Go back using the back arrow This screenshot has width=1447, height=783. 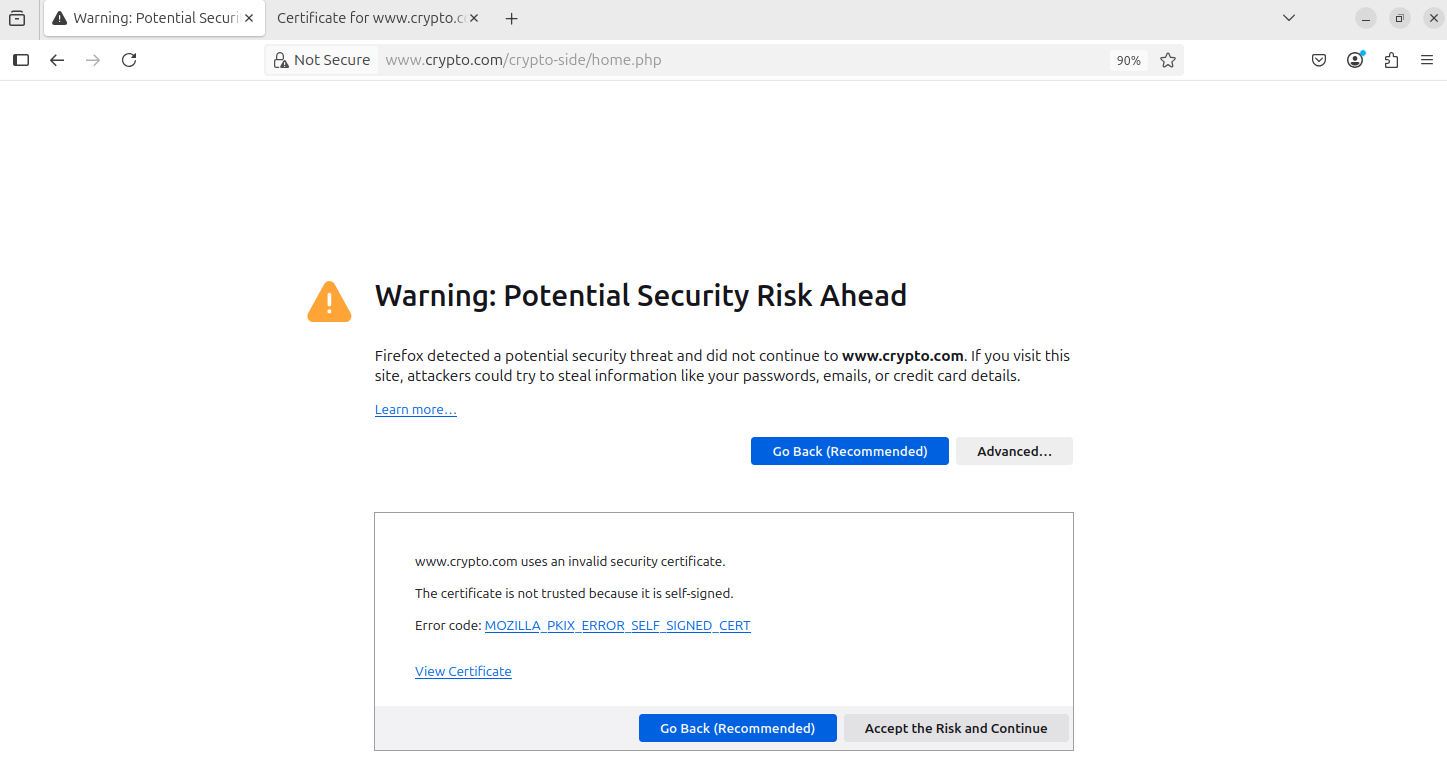(57, 60)
